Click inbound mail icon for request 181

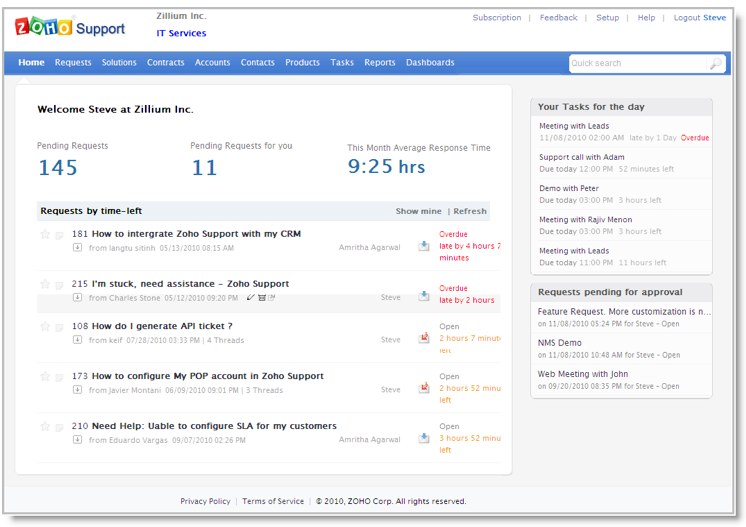[x=423, y=246]
